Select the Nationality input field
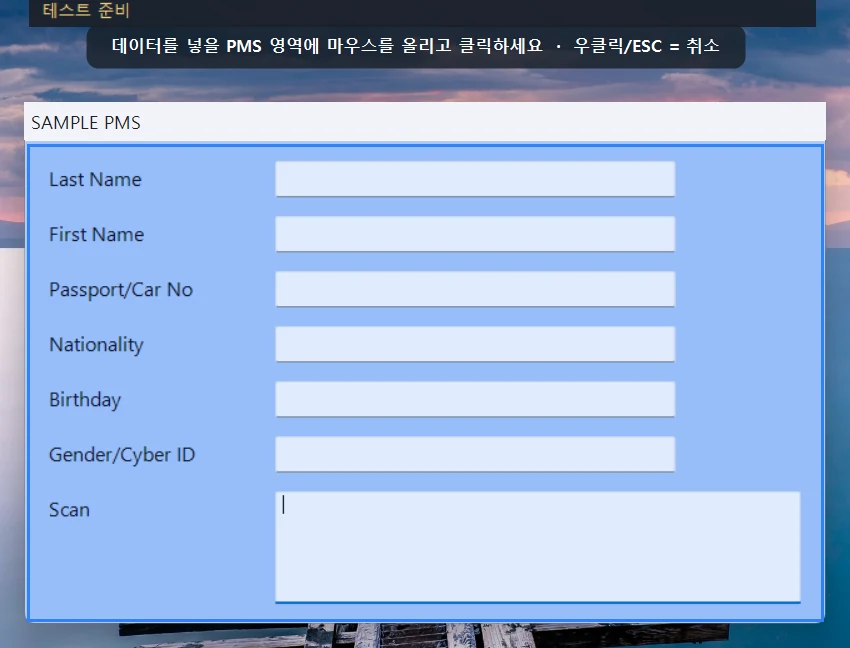Image resolution: width=850 pixels, height=648 pixels. pos(475,344)
